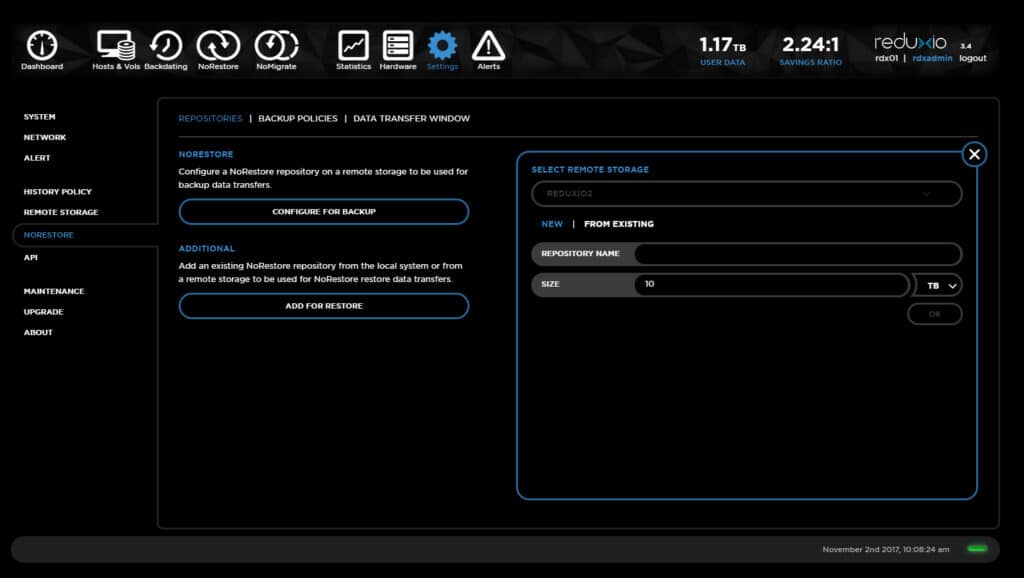The image size is (1024, 578).
Task: Open the Dashboard view
Action: click(42, 50)
